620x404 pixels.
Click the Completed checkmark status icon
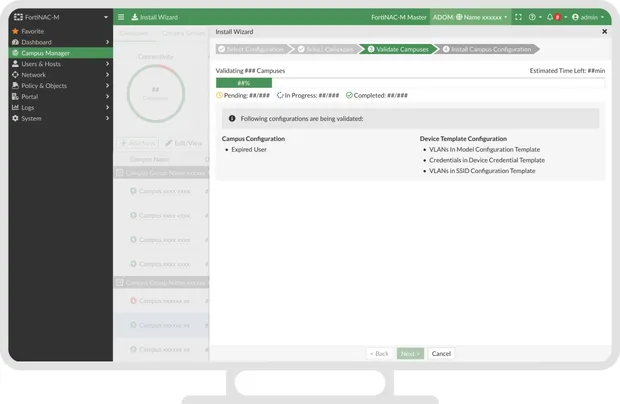(x=349, y=95)
